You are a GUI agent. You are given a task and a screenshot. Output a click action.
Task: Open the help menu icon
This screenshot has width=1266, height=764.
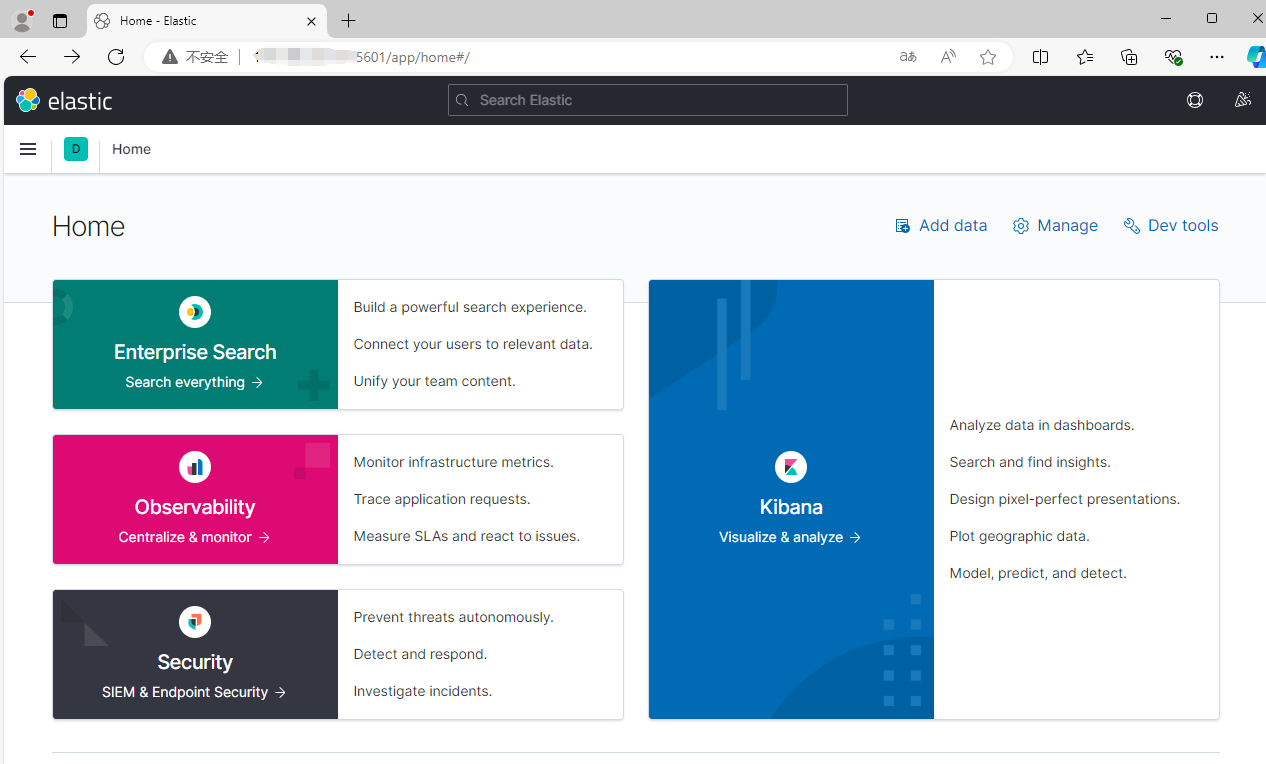pyautogui.click(x=1195, y=100)
